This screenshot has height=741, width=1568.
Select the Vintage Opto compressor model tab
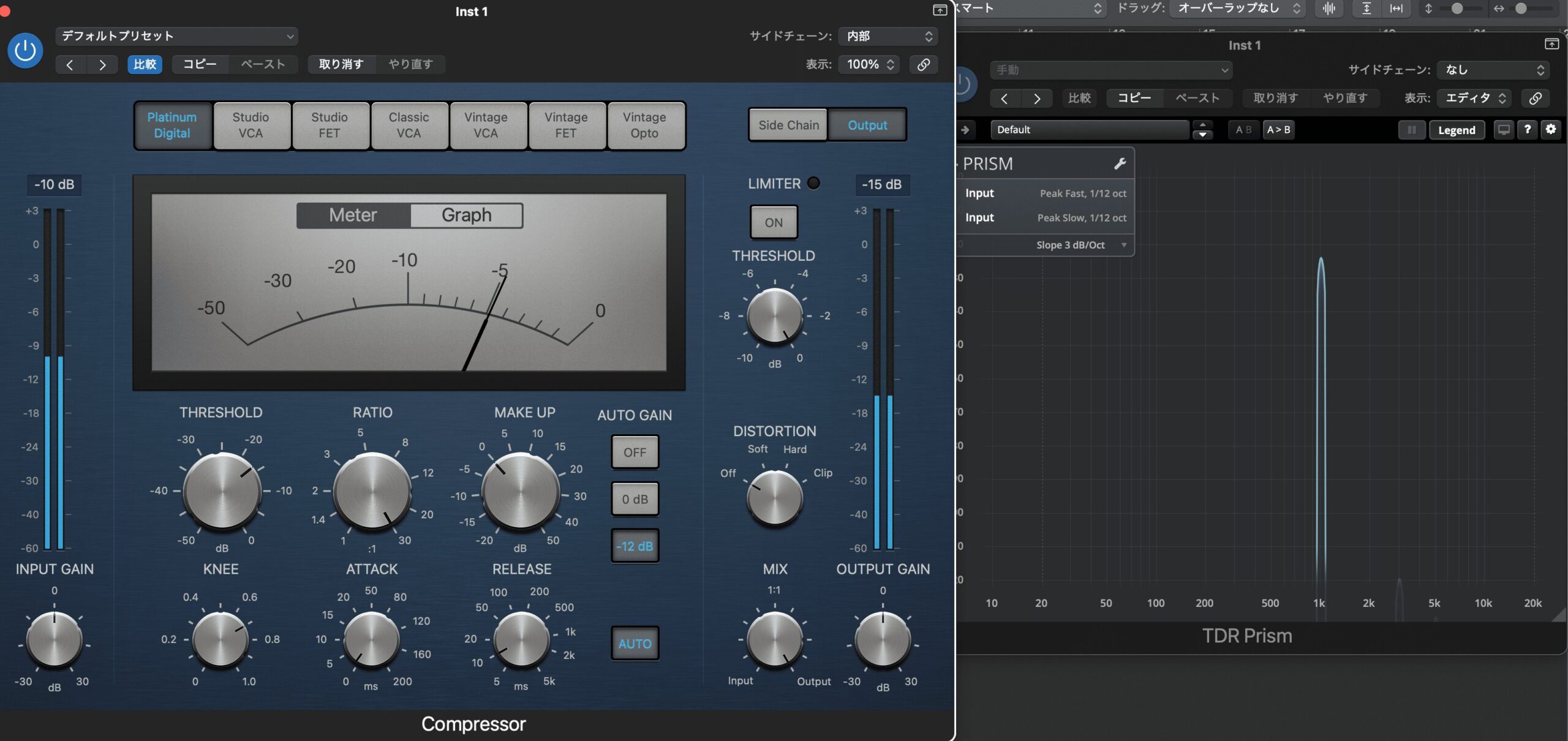coord(644,126)
